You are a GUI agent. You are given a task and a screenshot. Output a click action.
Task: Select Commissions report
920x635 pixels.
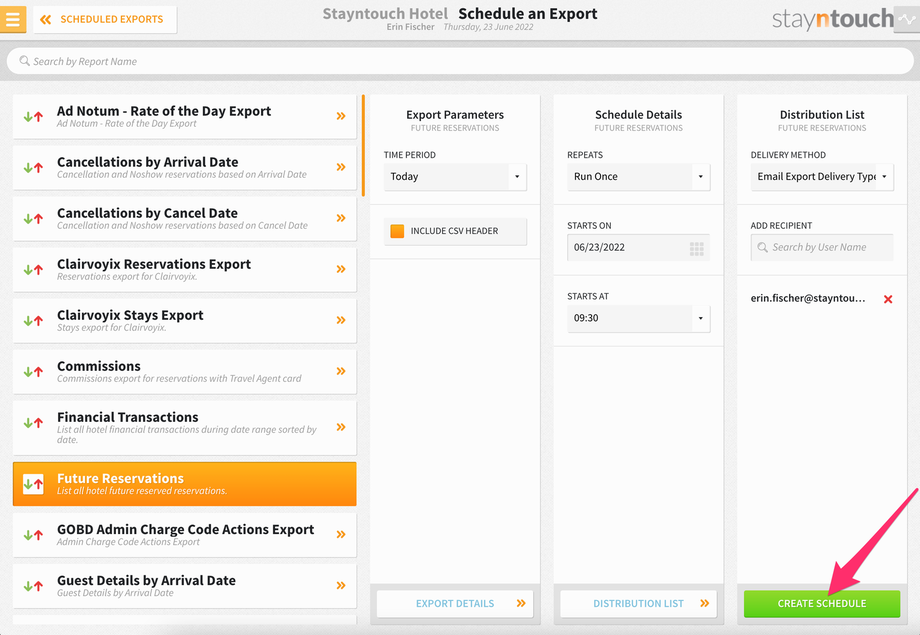click(184, 371)
